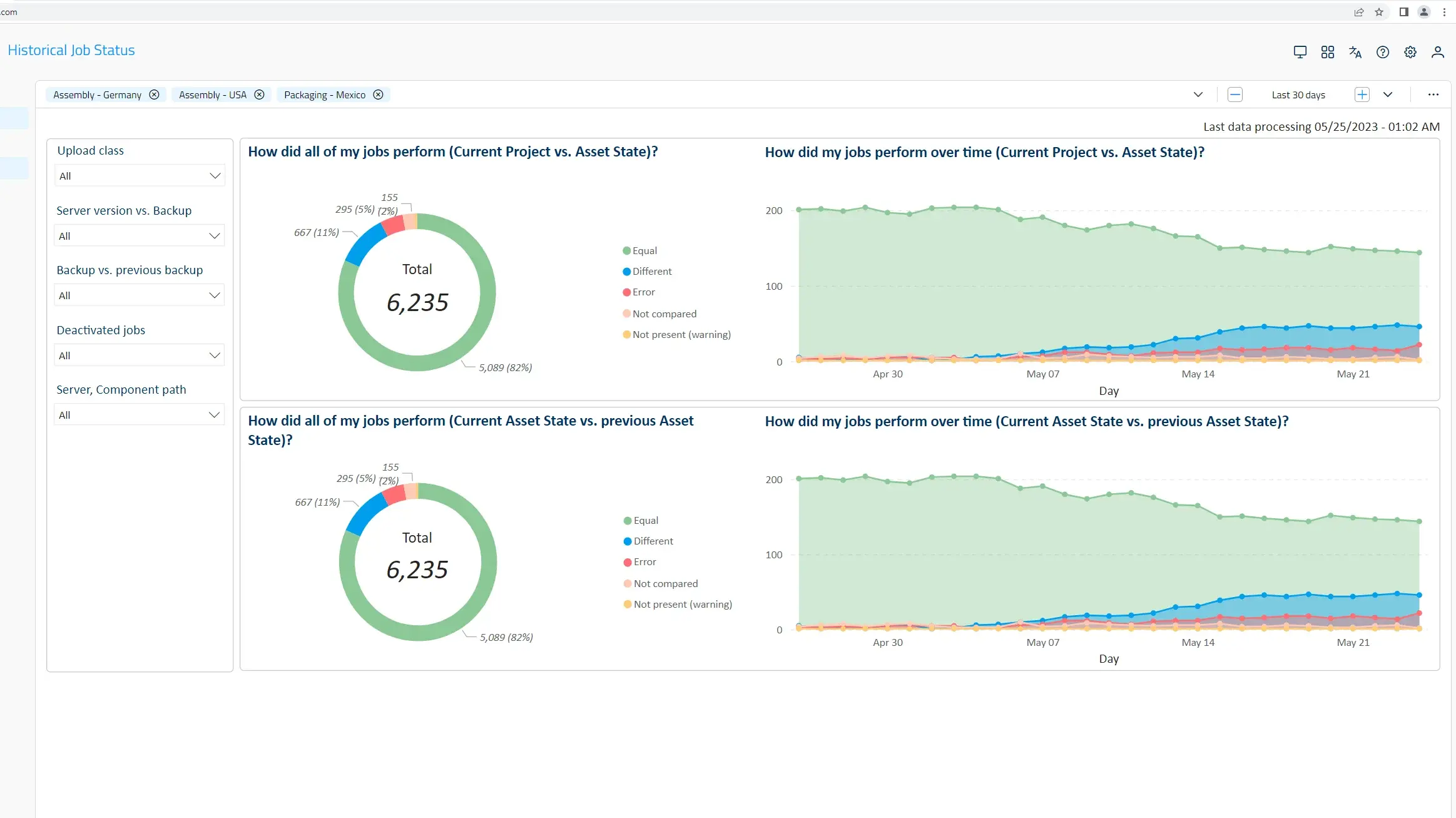Screen dimensions: 1456x818
Task: Click the Historical Job Status title link
Action: (x=71, y=50)
